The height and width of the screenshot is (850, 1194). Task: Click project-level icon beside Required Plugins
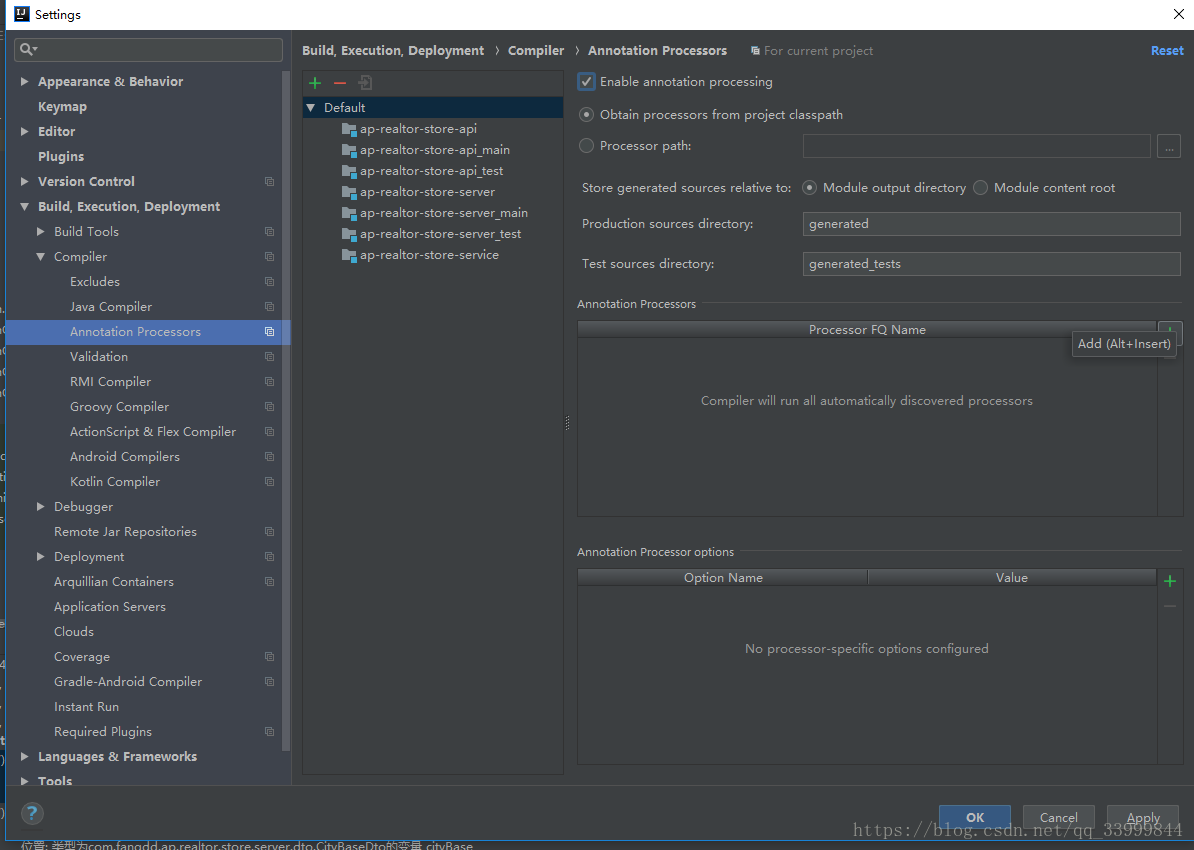click(270, 731)
